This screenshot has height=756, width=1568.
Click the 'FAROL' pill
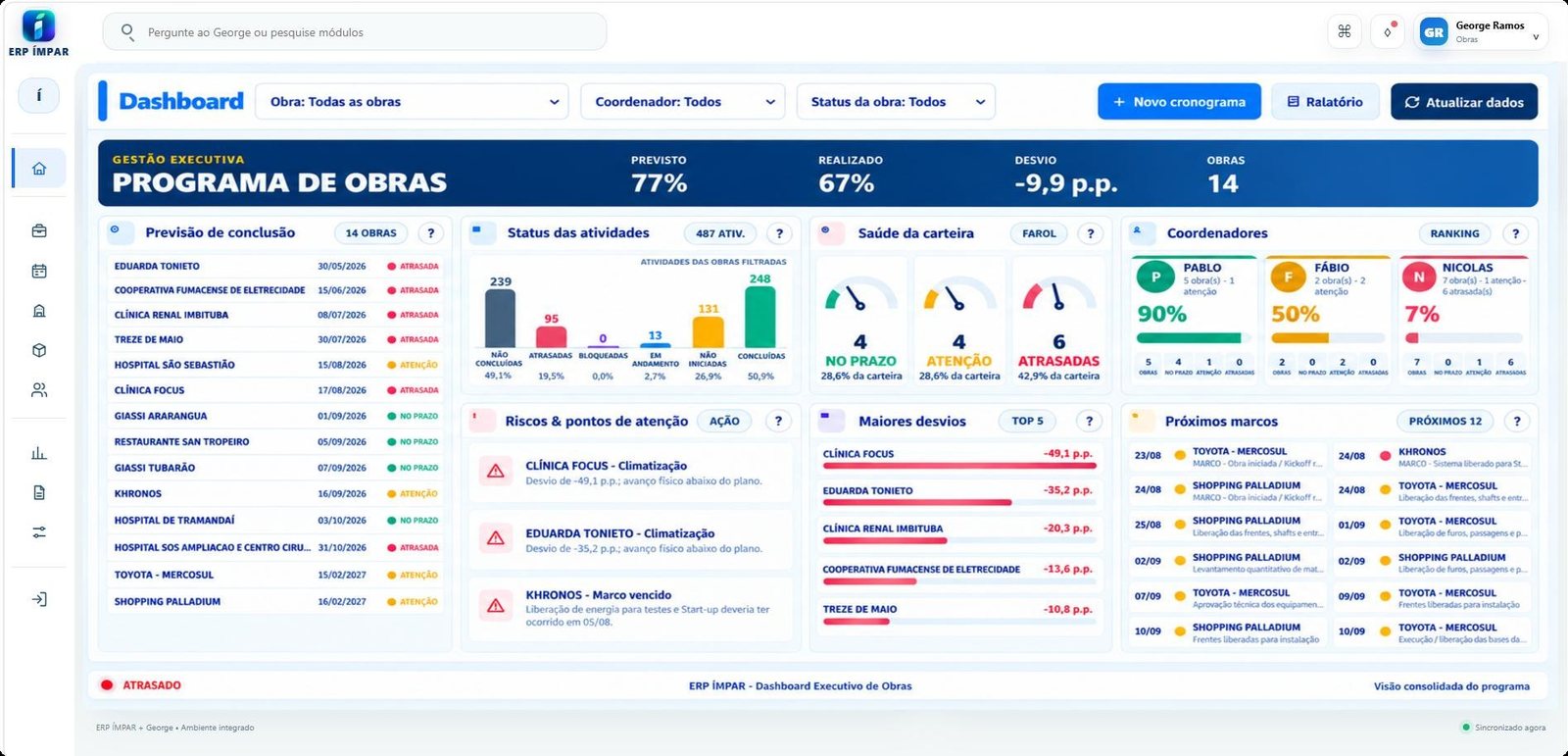click(1039, 233)
